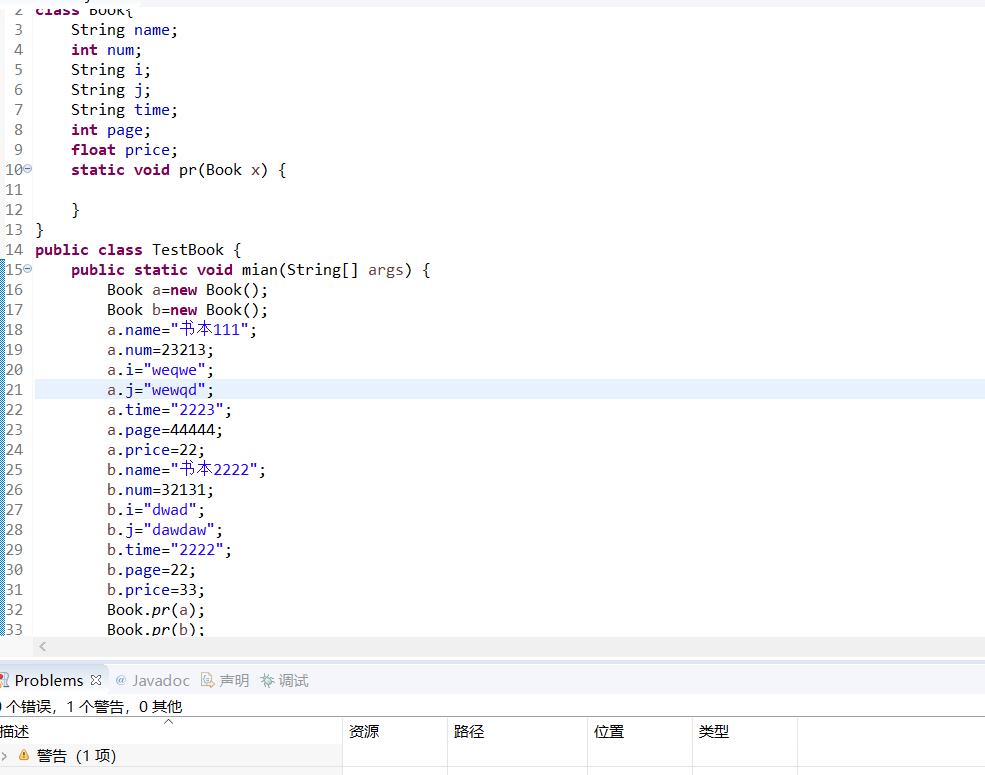985x775 pixels.
Task: Switch to the 调试 debug tab
Action: [293, 680]
